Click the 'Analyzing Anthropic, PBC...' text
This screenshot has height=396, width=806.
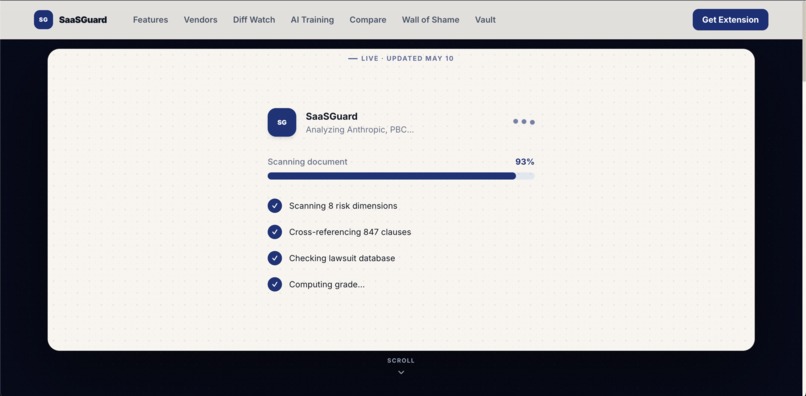tap(359, 130)
